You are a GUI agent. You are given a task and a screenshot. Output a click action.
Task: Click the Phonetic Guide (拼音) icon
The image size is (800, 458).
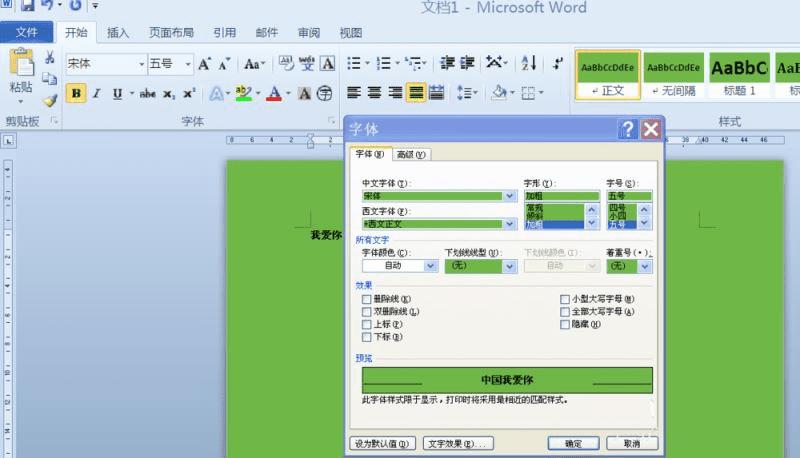click(307, 64)
